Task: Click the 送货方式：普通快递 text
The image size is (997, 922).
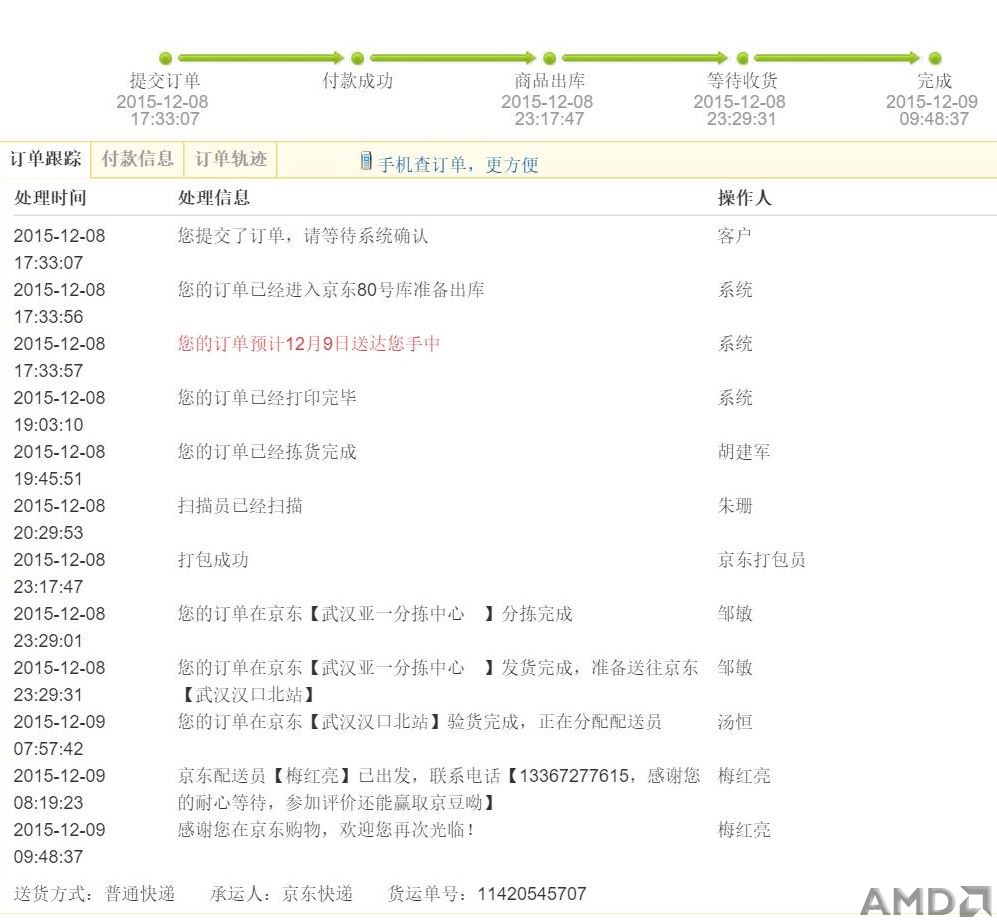Action: pyautogui.click(x=94, y=894)
